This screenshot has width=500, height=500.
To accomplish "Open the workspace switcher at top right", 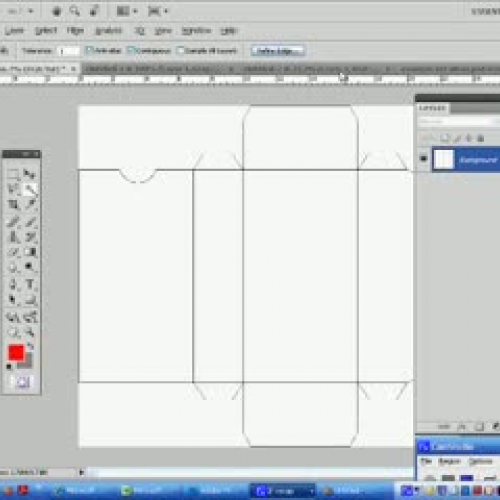I will 485,12.
